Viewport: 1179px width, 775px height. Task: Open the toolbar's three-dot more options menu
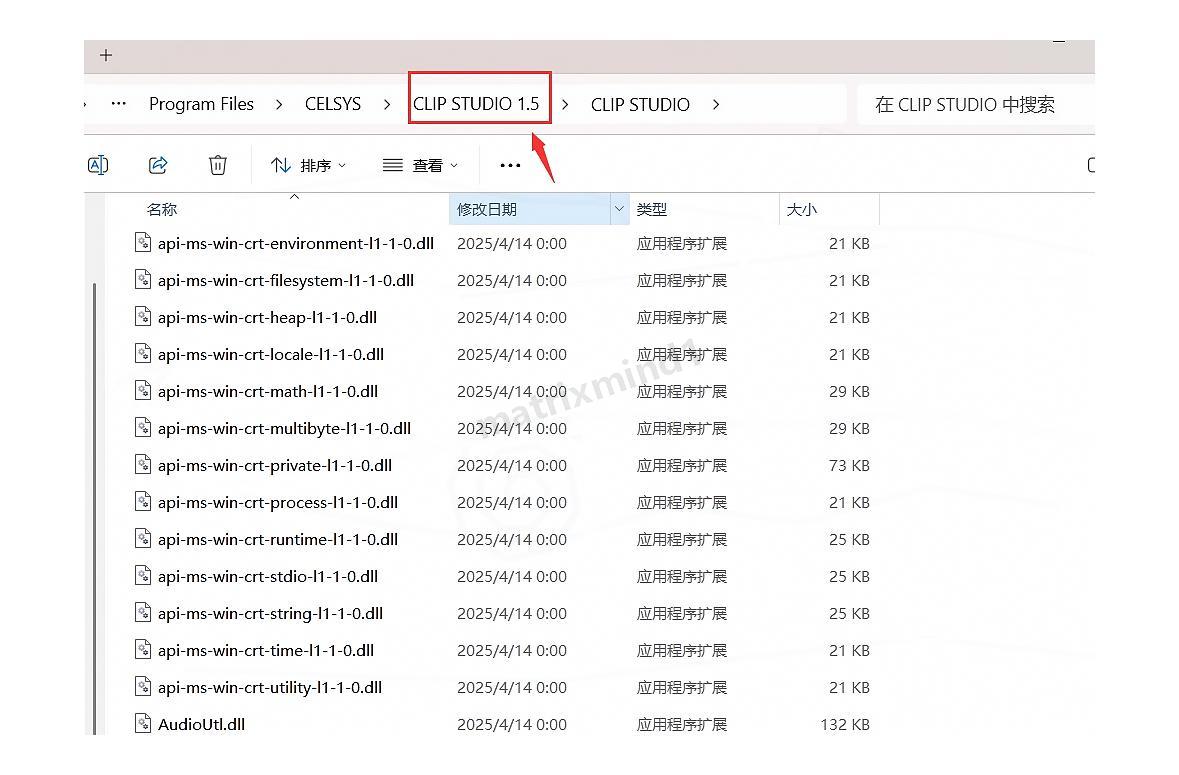coord(511,165)
